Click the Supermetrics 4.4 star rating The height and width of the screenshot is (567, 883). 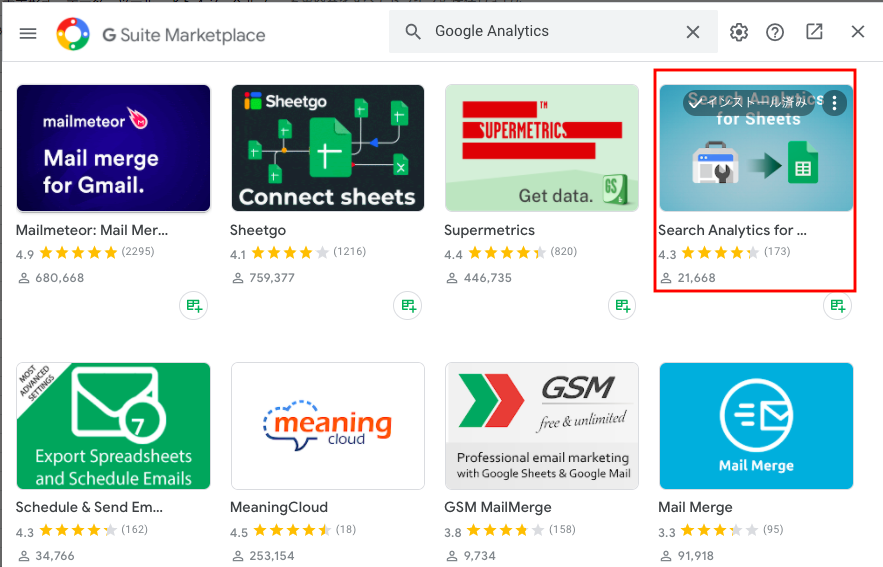[507, 253]
